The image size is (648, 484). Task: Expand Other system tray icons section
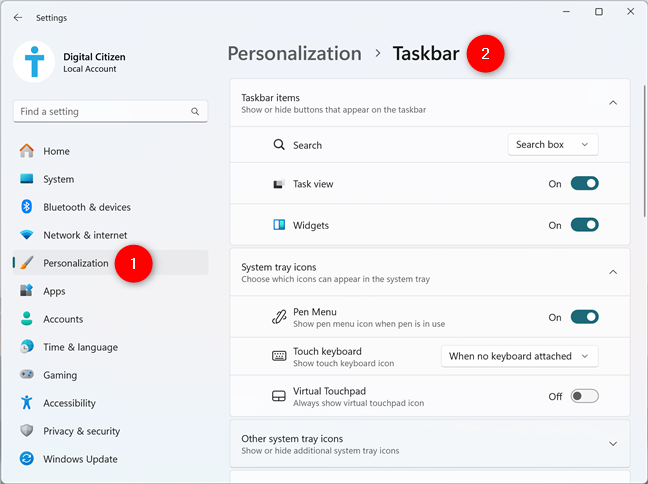coord(613,444)
